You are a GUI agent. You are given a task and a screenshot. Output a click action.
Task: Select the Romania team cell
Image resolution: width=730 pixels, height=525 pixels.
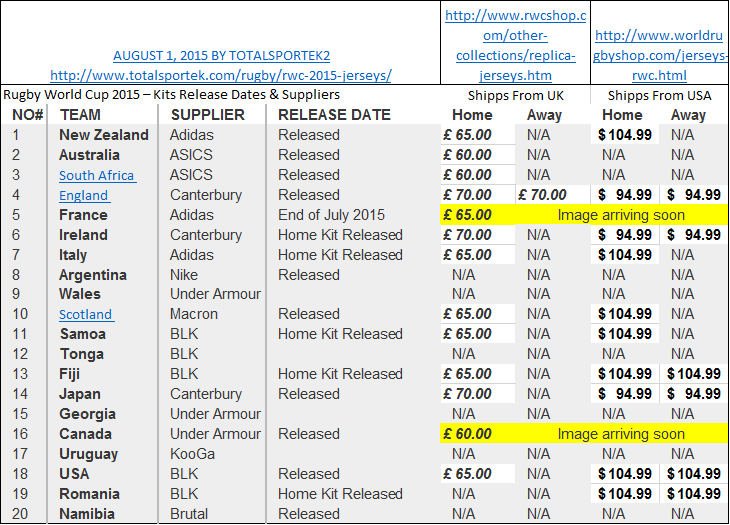point(89,494)
